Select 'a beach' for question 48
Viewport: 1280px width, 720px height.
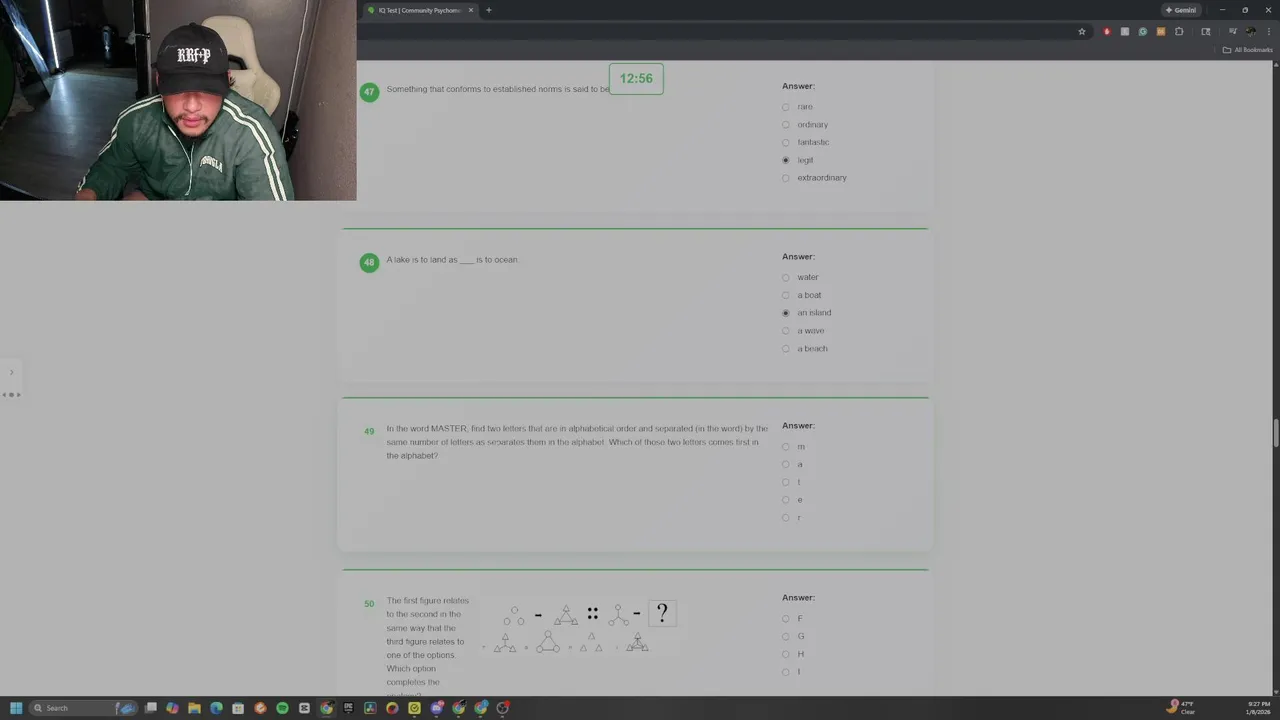point(785,349)
